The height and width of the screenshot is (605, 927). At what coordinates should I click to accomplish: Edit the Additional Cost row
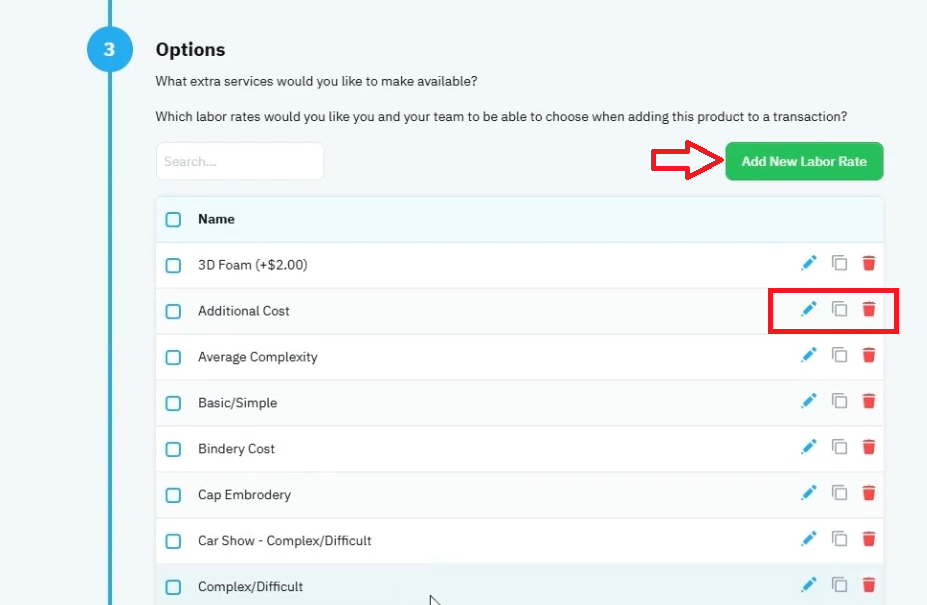click(x=808, y=309)
